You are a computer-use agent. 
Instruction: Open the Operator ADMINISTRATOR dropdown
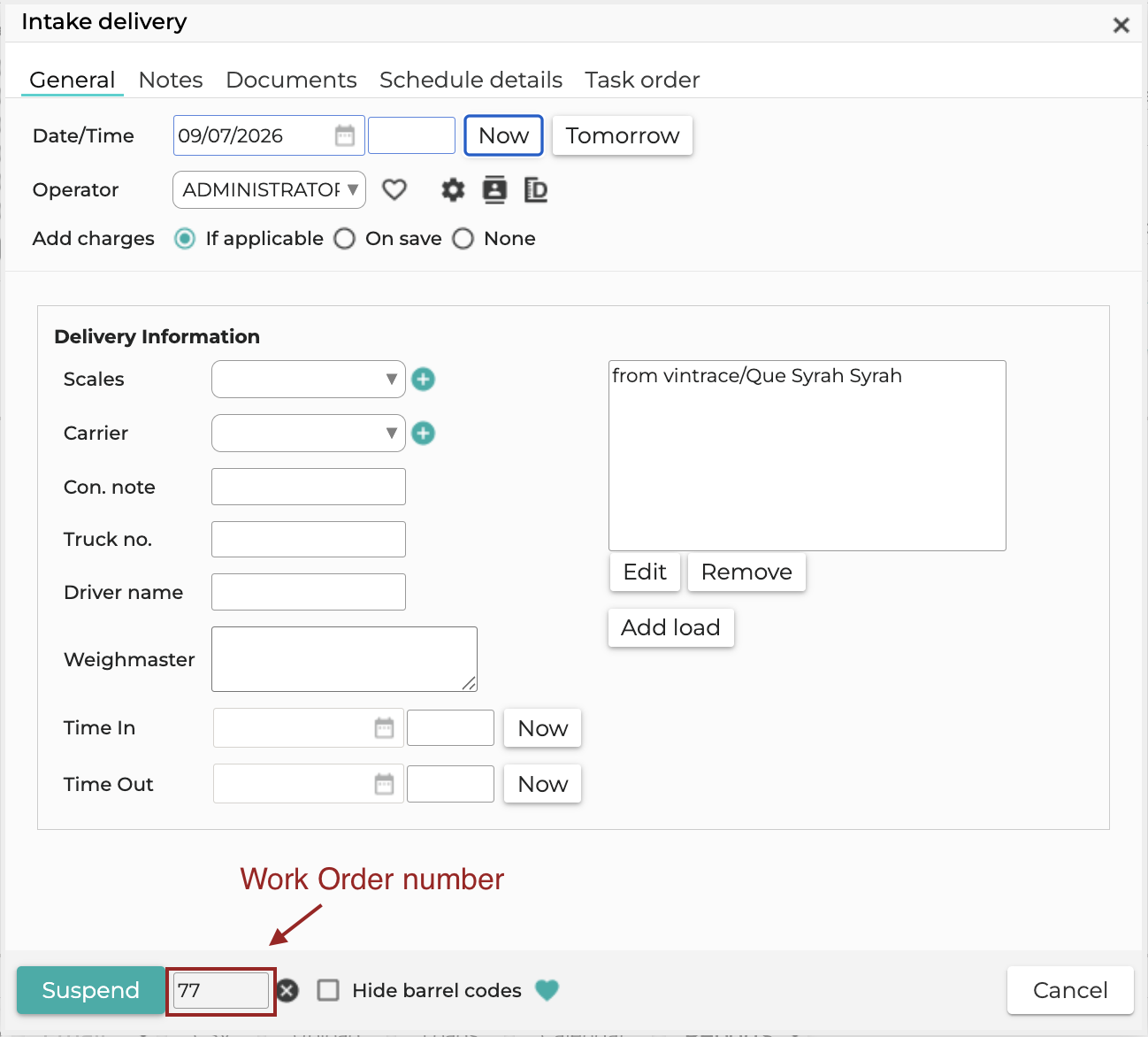270,189
